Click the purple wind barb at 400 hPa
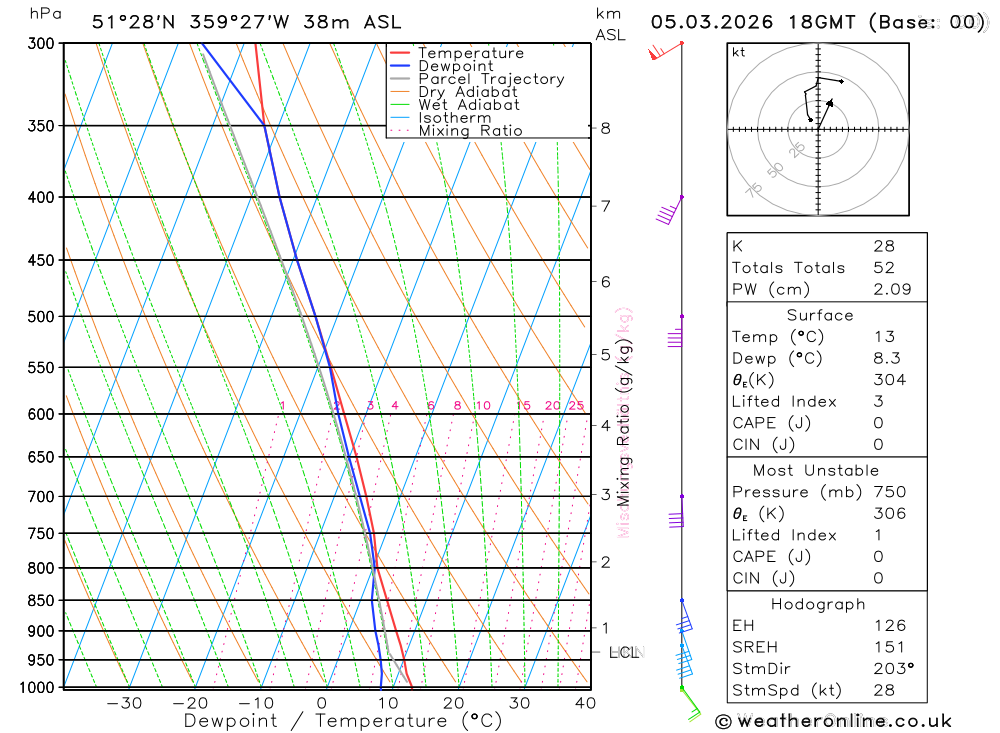Viewport: 1000px width, 733px height. pos(670,211)
